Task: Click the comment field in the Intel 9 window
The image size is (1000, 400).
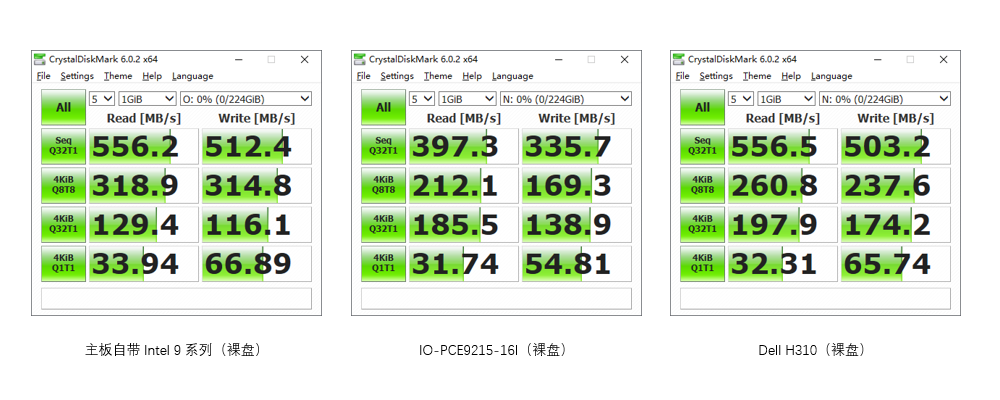Action: [177, 299]
